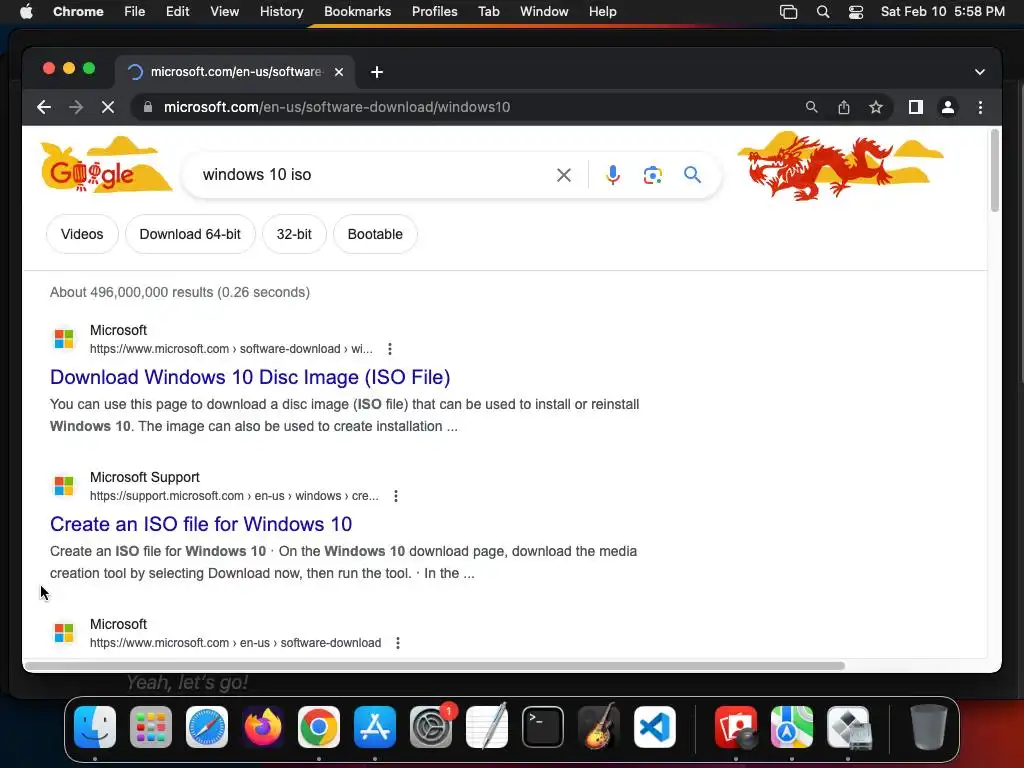
Task: Click the blue search magnifier button
Action: tap(692, 175)
